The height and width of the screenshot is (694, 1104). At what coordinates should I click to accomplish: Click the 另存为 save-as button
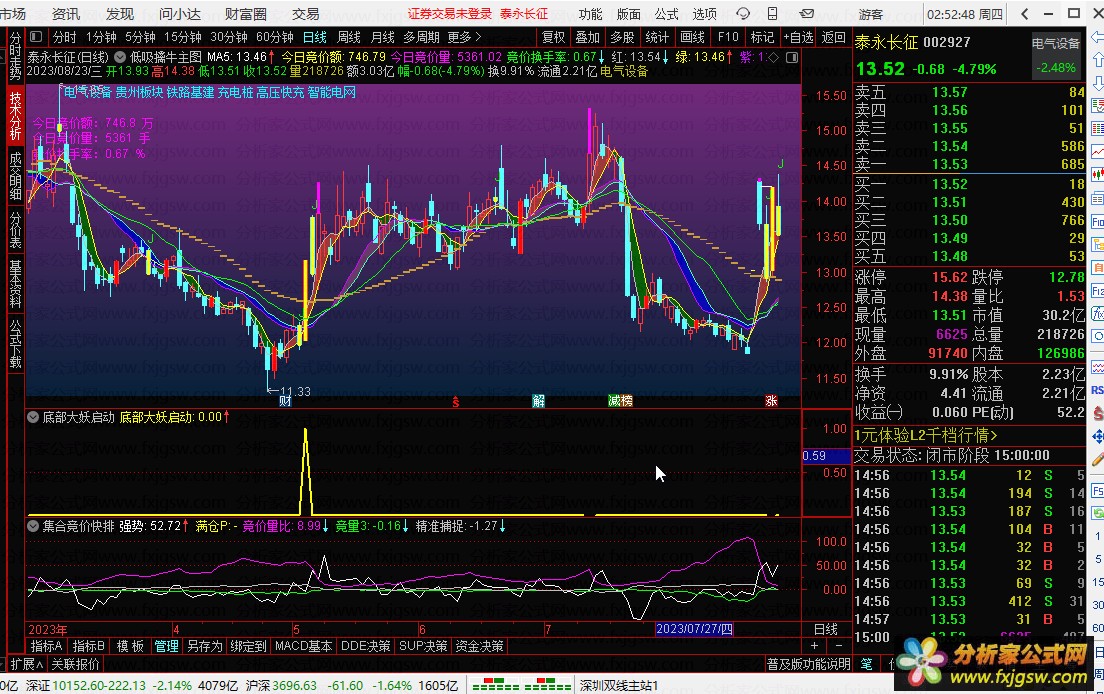tap(204, 645)
